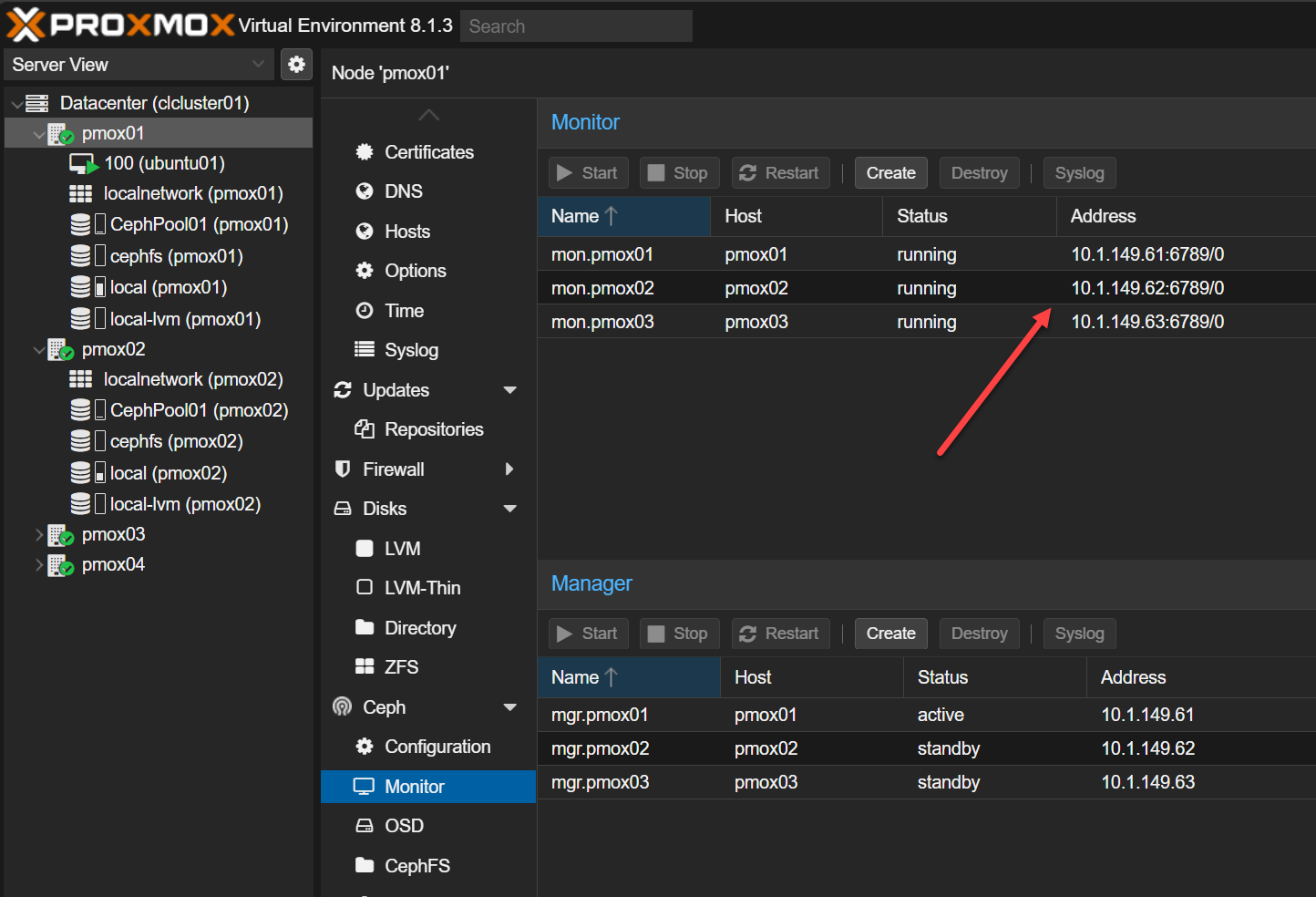Open the ZFS disks page
The width and height of the screenshot is (1316, 897).
tap(401, 667)
